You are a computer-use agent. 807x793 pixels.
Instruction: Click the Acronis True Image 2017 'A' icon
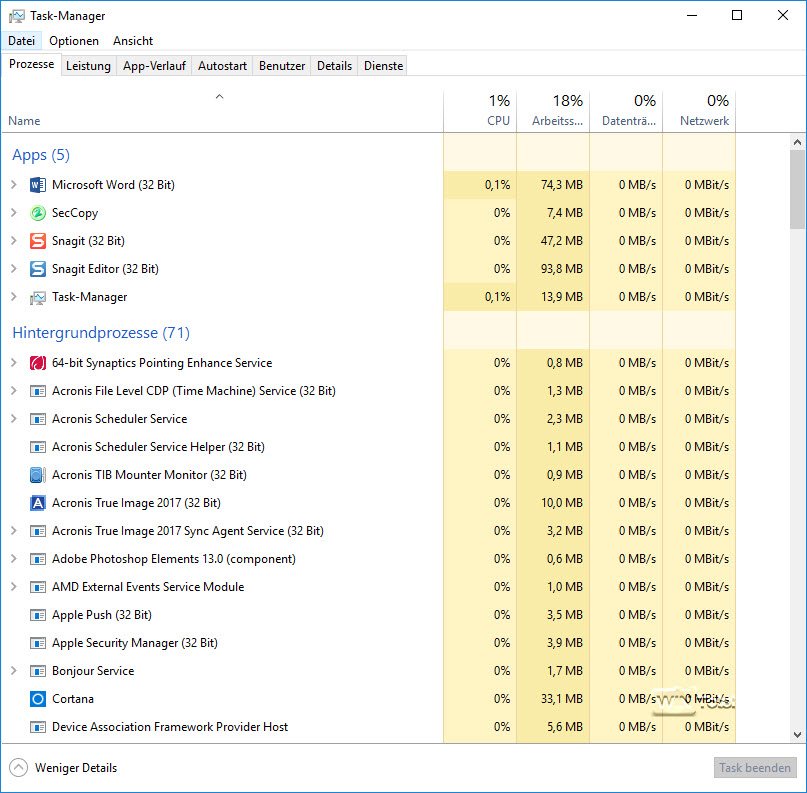(38, 503)
